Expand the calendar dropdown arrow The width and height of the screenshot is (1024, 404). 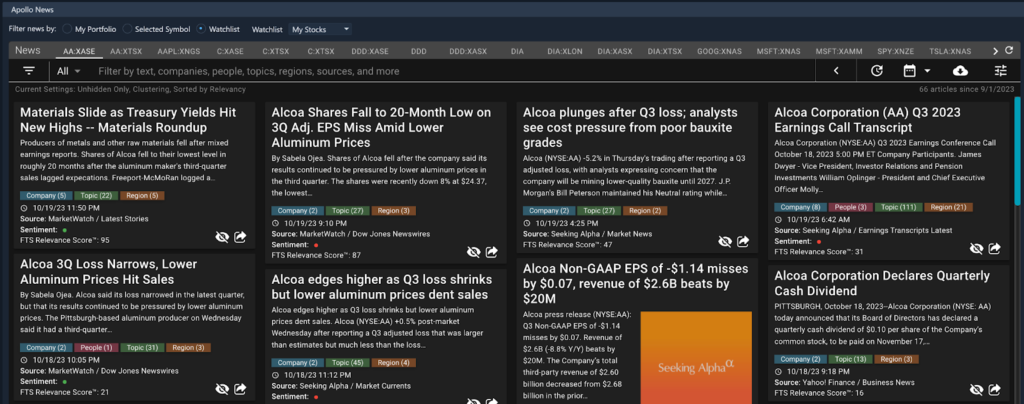(x=927, y=70)
